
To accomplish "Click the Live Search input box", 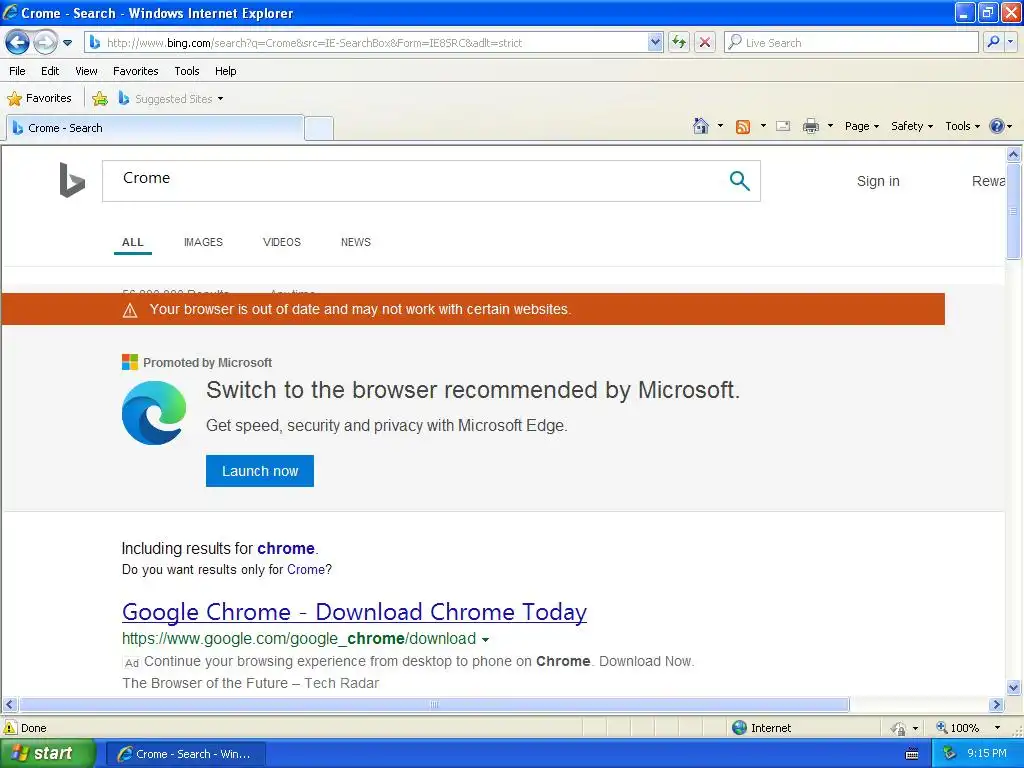I will (851, 42).
